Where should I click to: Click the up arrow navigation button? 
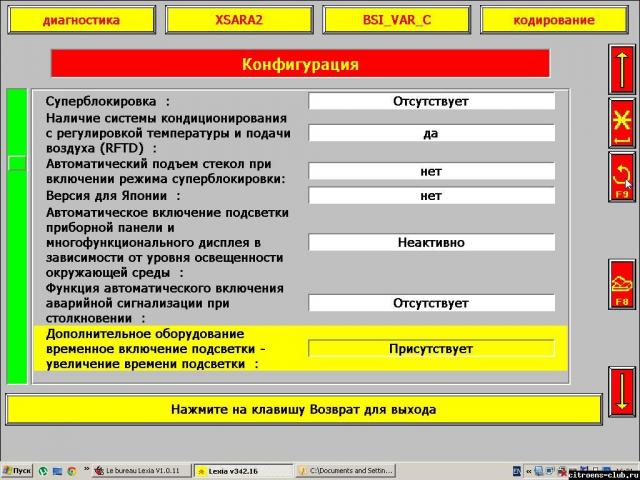click(x=622, y=69)
